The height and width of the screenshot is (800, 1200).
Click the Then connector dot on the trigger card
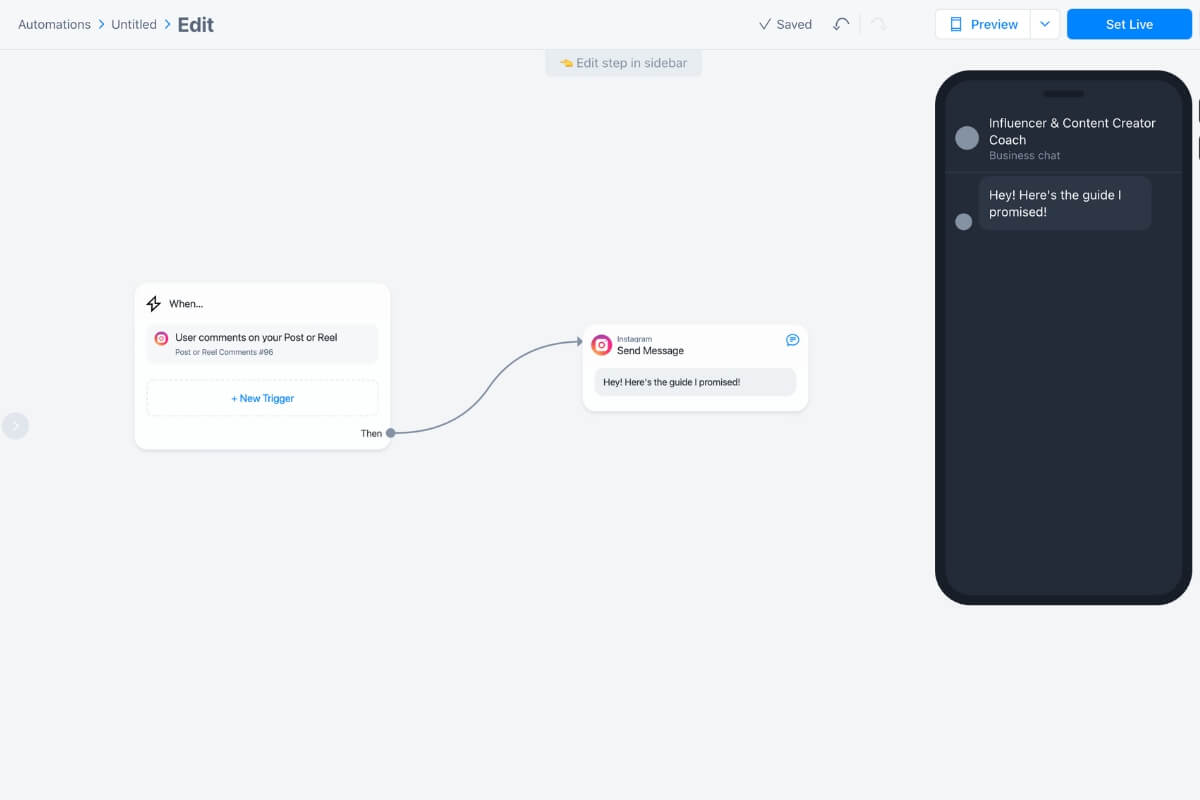coord(389,433)
